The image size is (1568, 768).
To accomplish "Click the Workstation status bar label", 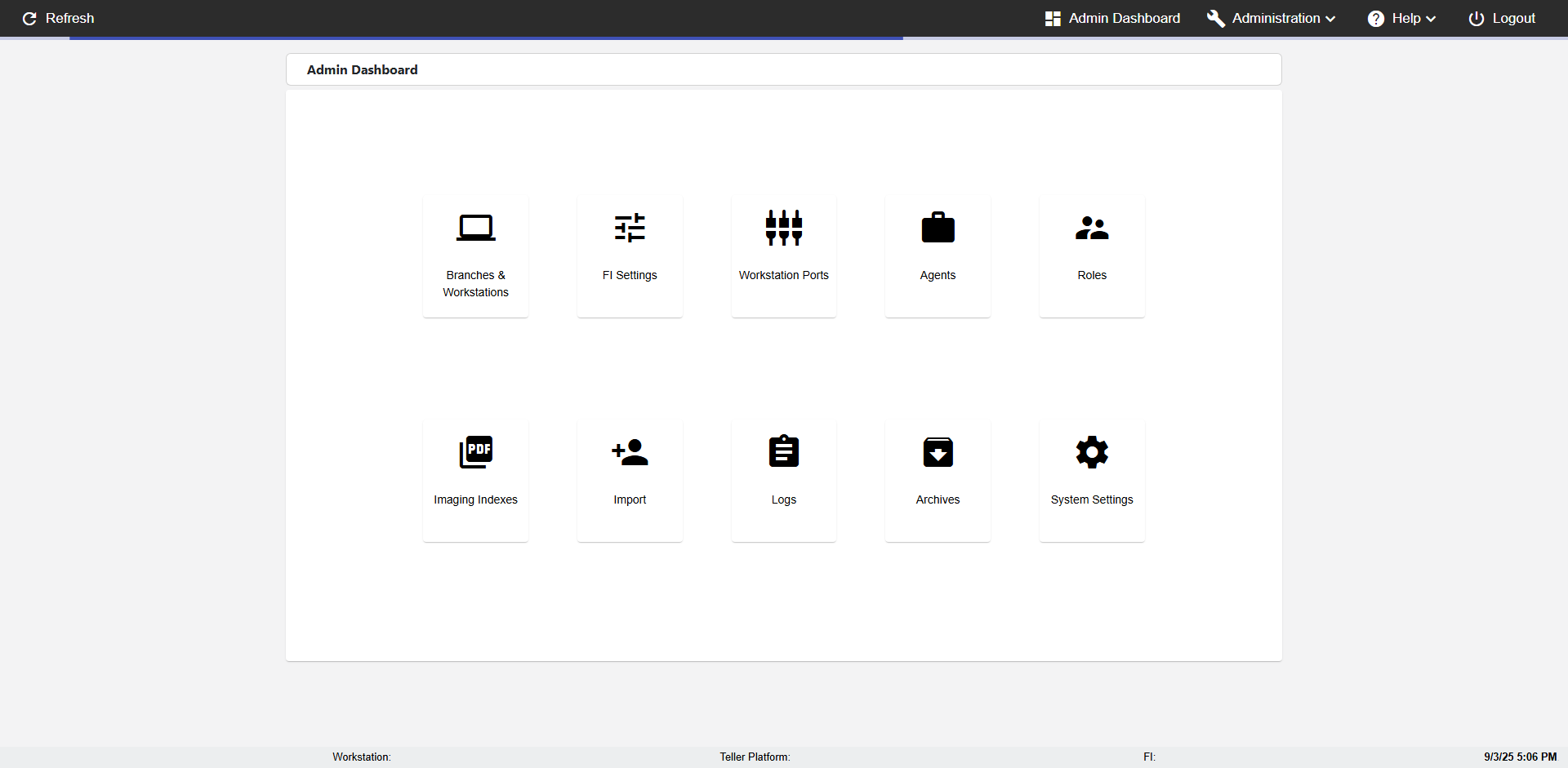I will point(362,757).
